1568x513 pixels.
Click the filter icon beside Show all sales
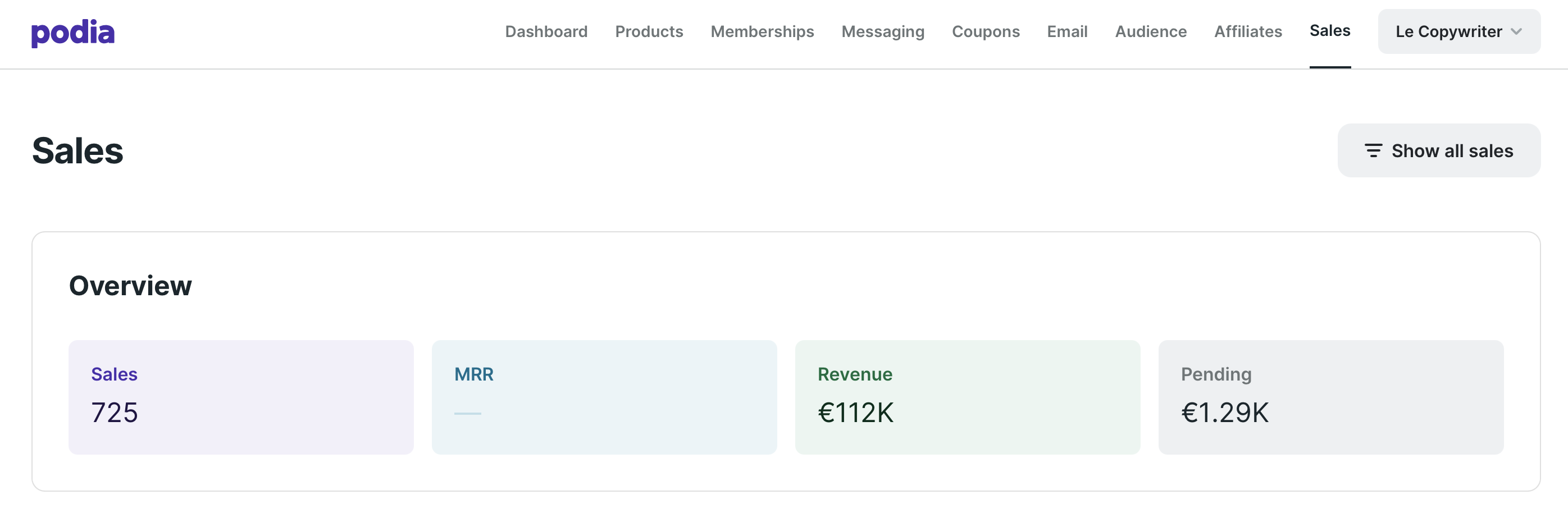coord(1373,150)
